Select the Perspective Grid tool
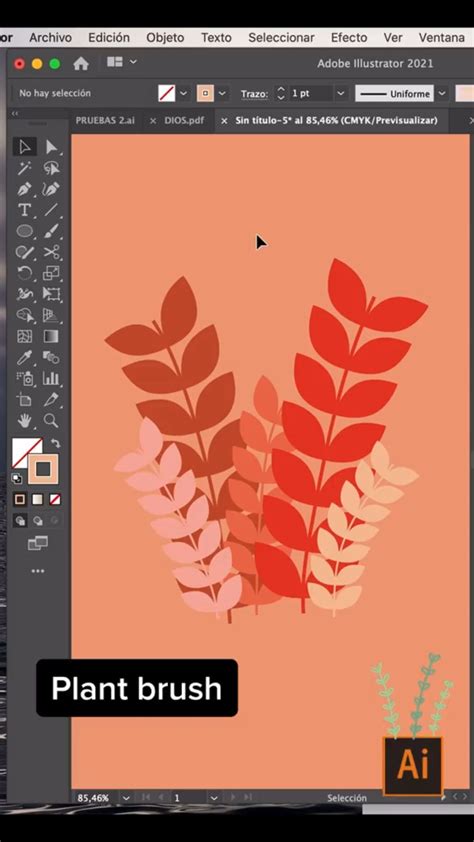Viewport: 474px width, 842px height. (52, 315)
